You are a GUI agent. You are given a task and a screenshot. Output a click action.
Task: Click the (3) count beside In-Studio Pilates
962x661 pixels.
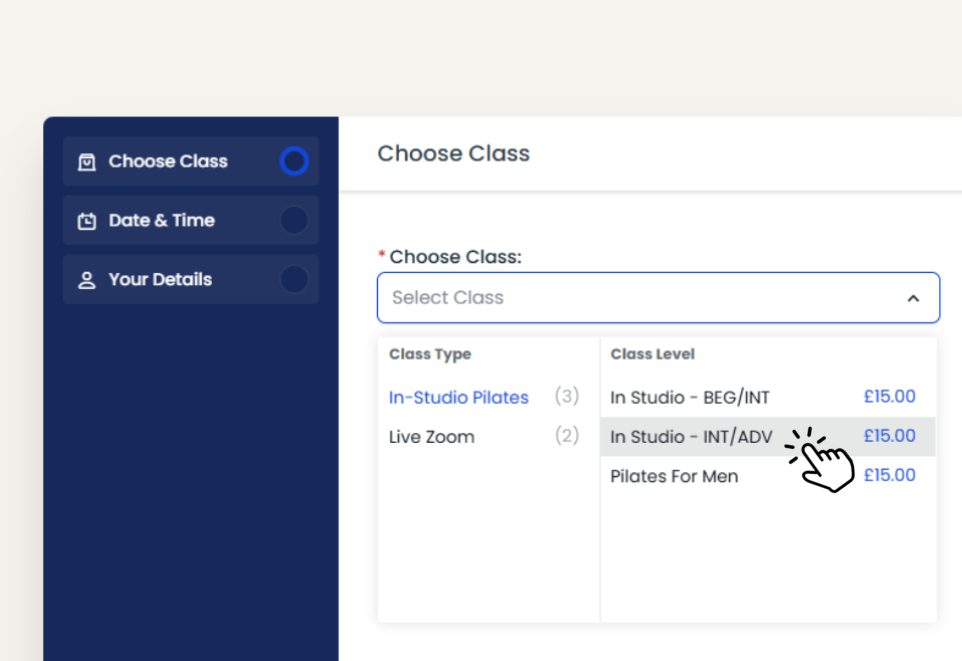[567, 397]
